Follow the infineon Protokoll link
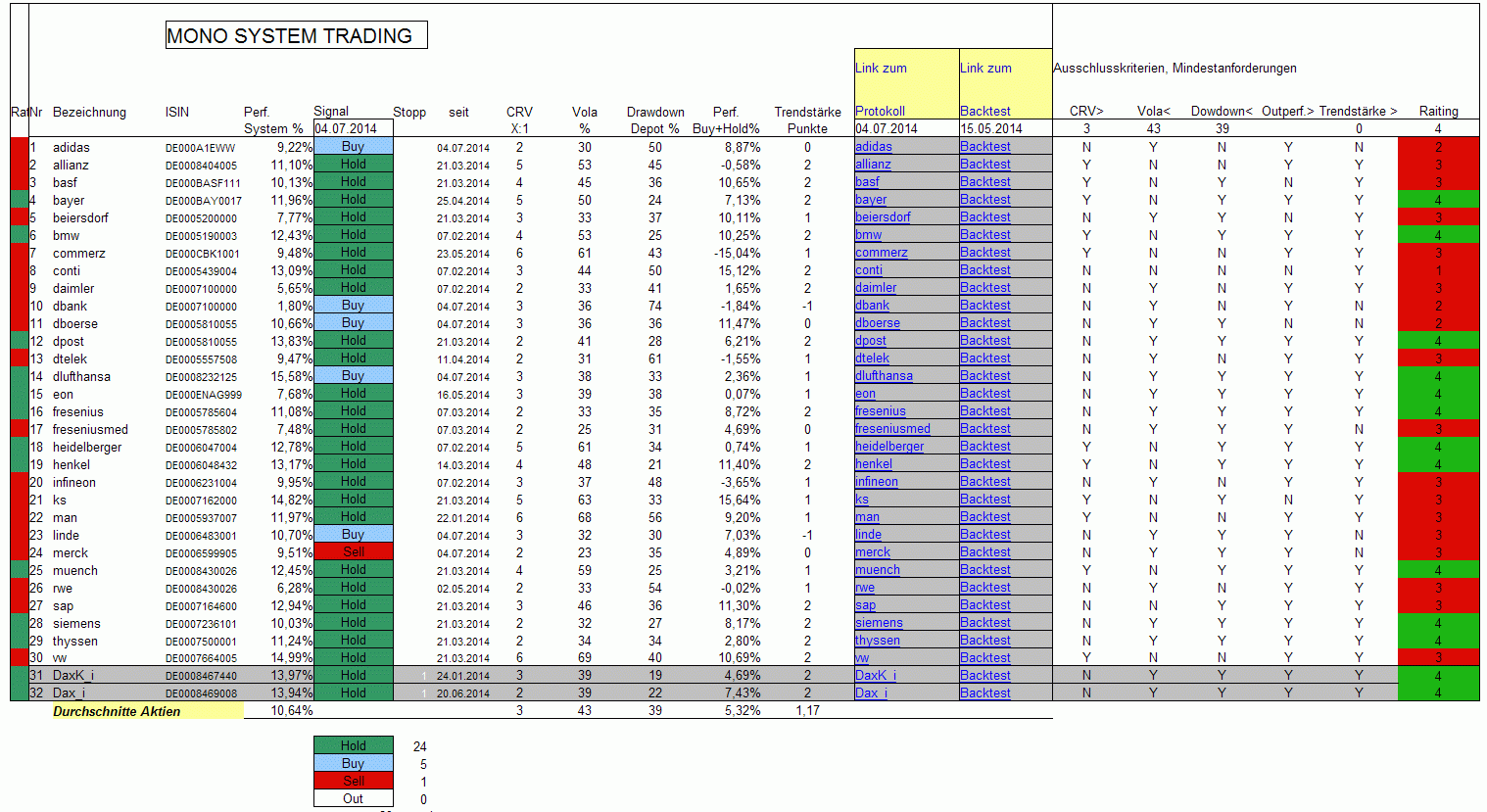This screenshot has height=812, width=1487. tap(877, 482)
